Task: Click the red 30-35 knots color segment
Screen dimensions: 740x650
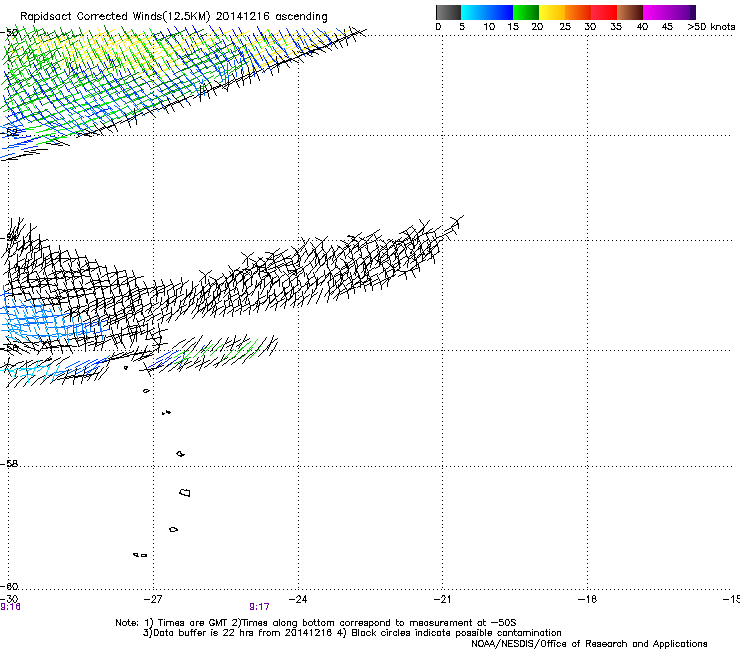Action: [604, 12]
